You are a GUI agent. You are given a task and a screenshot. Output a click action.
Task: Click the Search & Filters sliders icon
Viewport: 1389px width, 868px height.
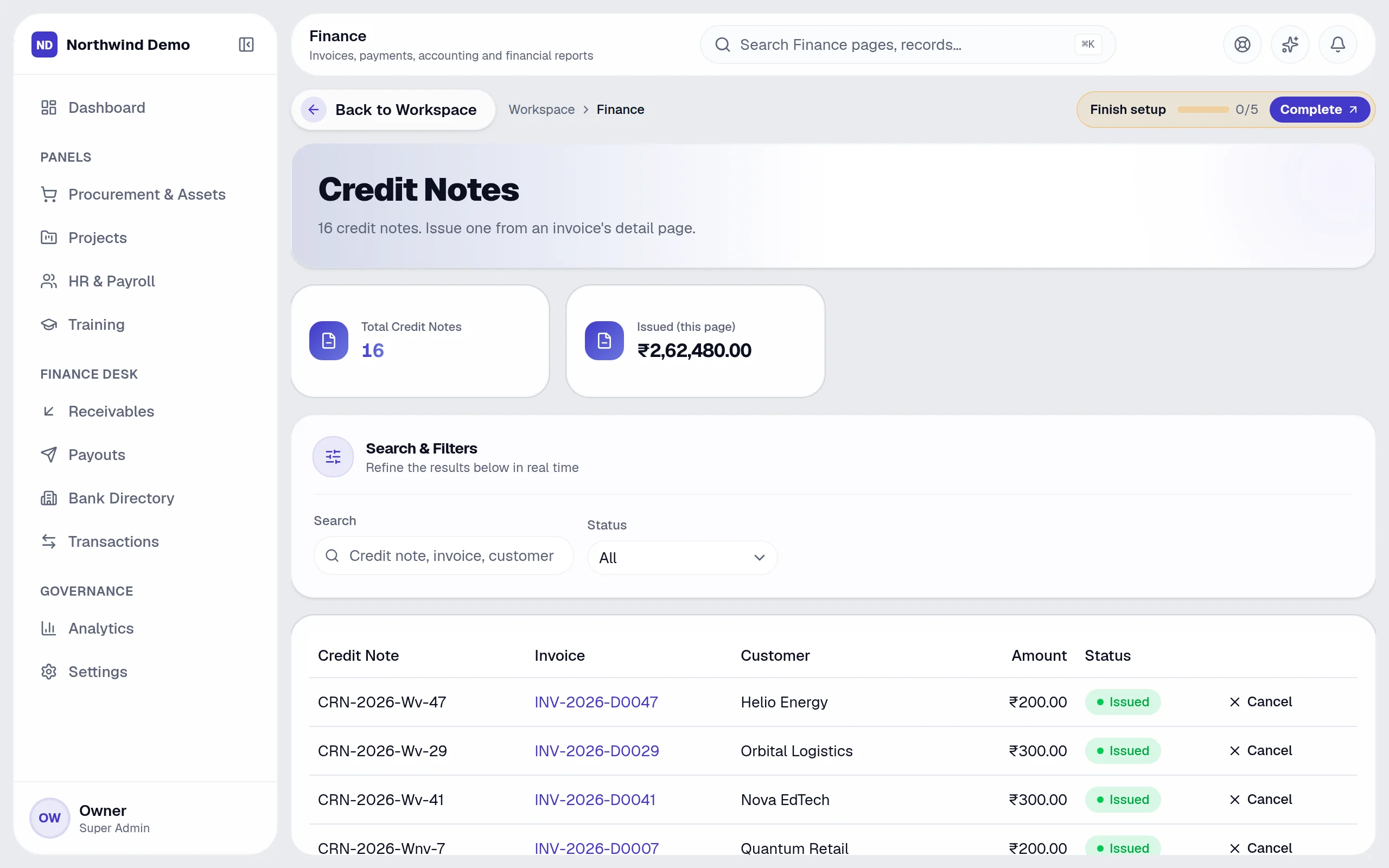(333, 457)
